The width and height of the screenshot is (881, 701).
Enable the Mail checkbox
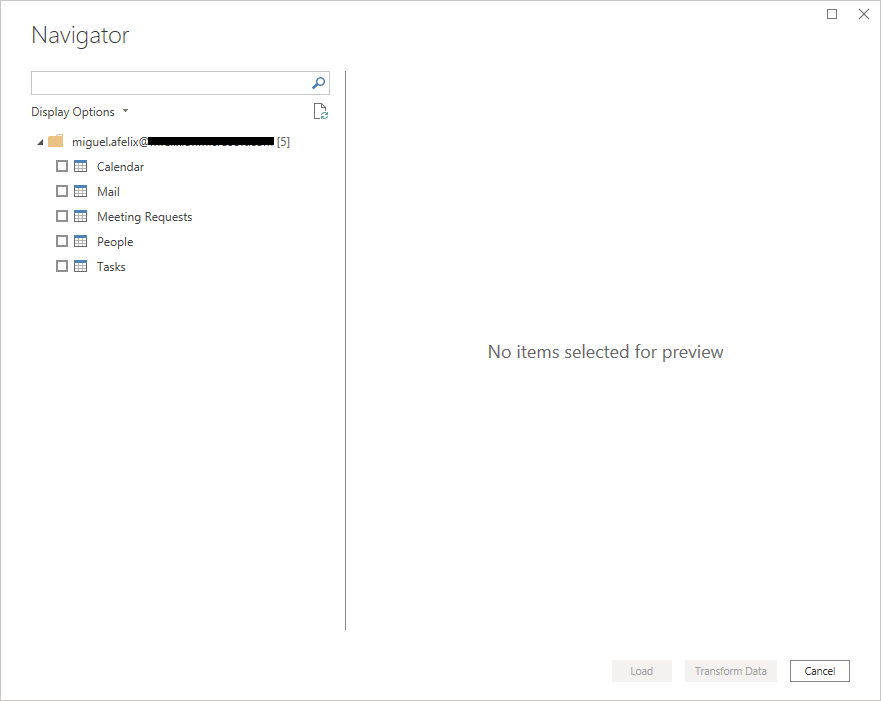(62, 191)
